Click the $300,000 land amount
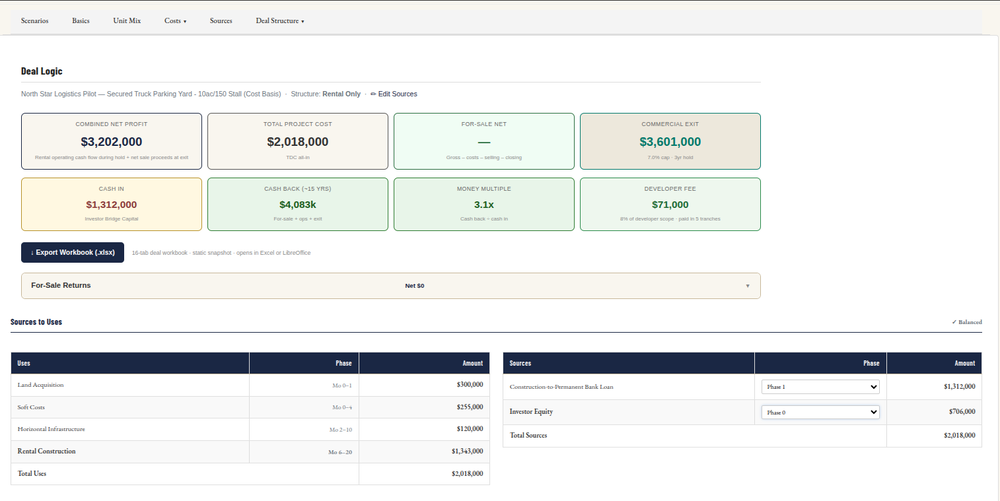 (470, 385)
